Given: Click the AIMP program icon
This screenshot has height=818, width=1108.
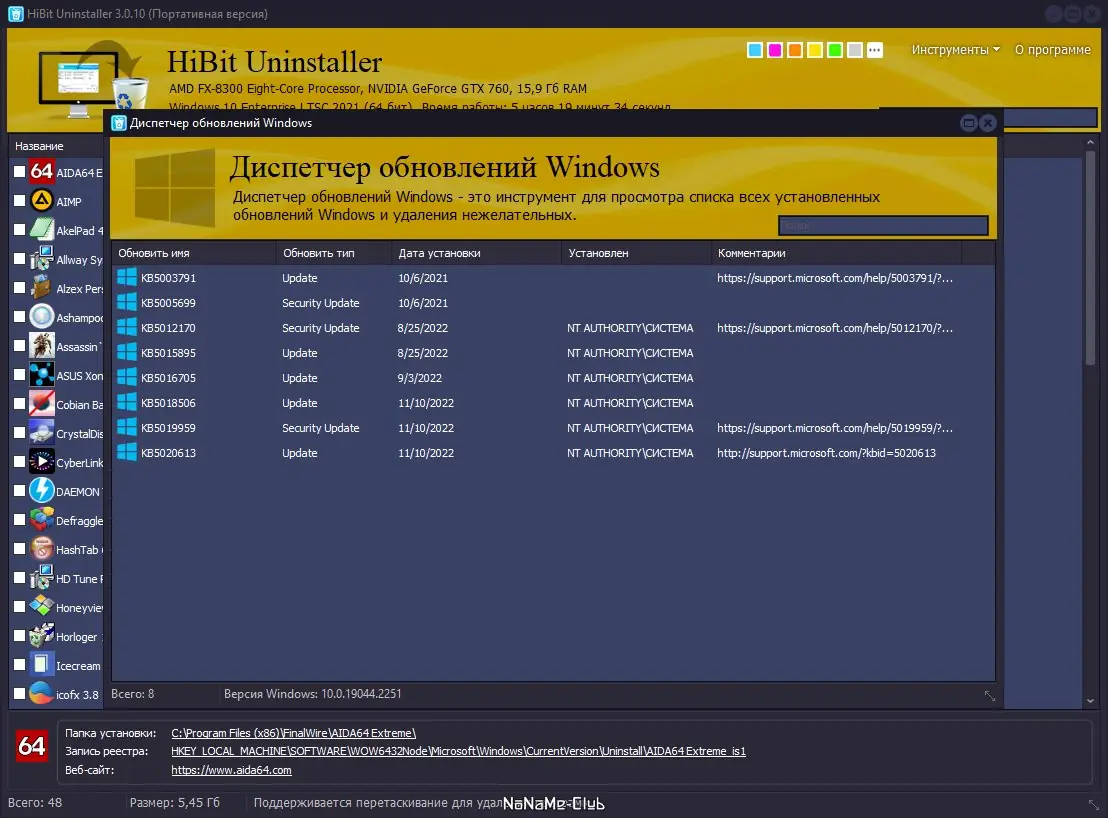Looking at the screenshot, I should click(x=42, y=201).
